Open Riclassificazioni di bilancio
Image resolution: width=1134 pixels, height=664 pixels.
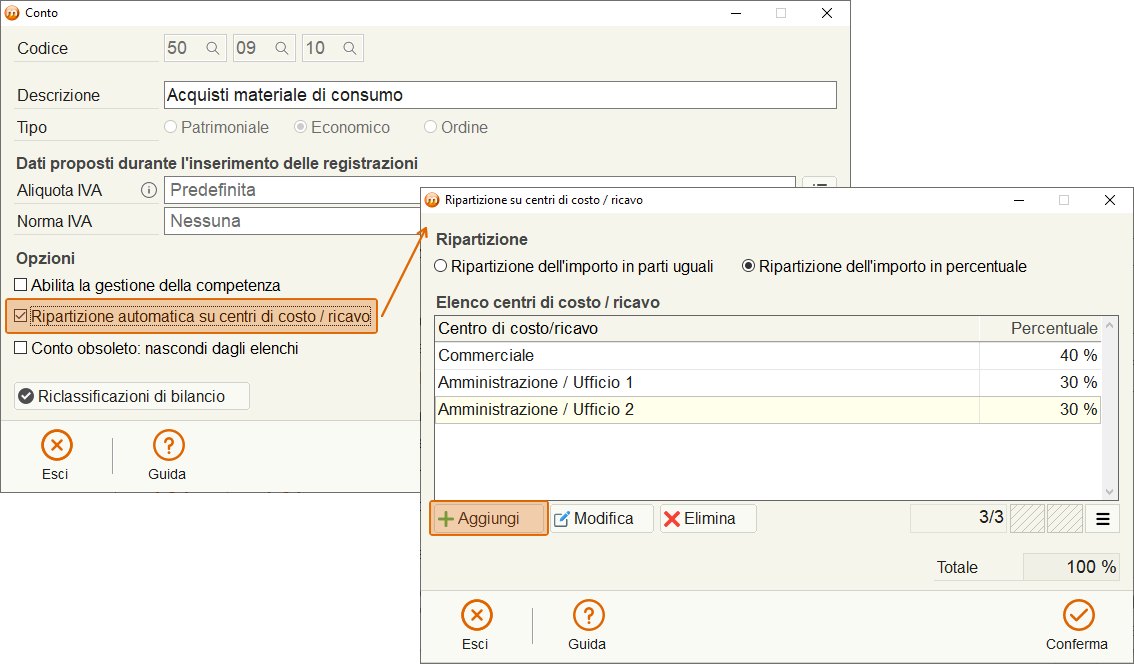tap(132, 396)
